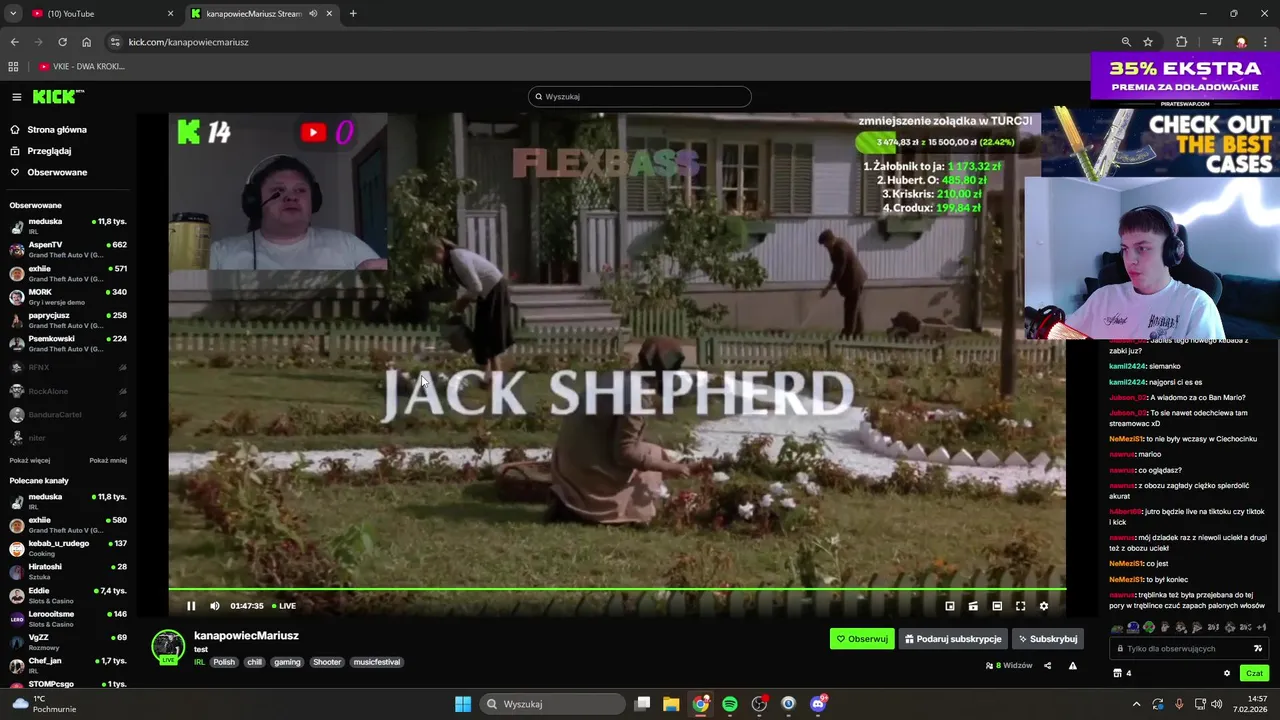Open Chrome extensions puzzle icon
The width and height of the screenshot is (1280, 720).
click(x=1181, y=42)
